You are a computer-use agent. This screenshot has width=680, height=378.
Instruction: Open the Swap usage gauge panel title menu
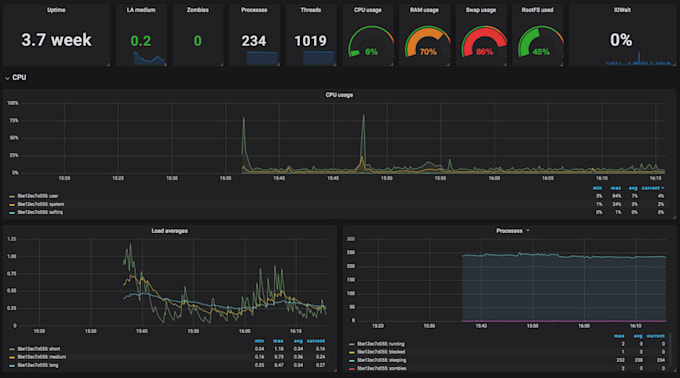(x=481, y=10)
